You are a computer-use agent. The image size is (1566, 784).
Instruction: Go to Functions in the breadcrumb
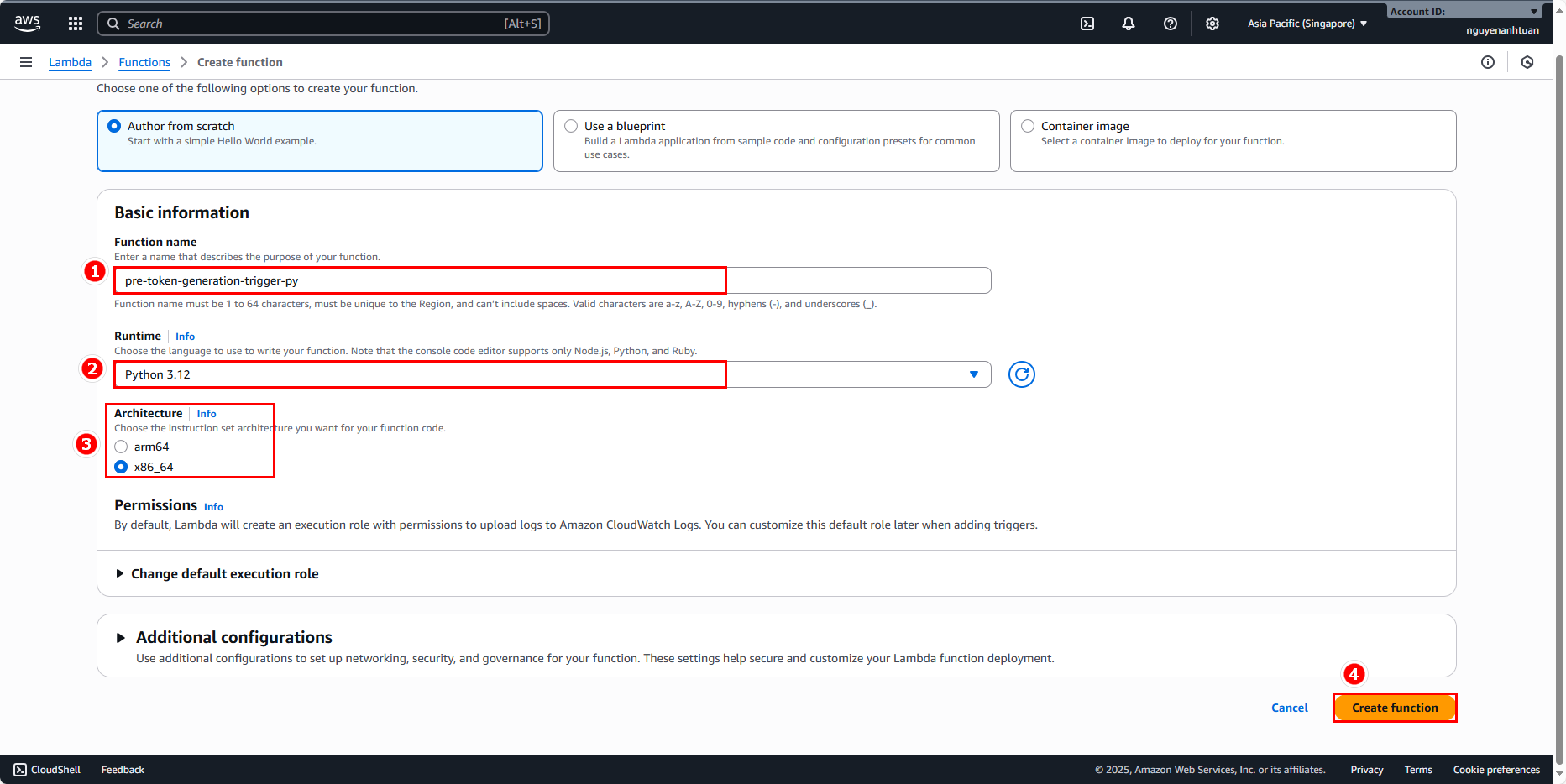tap(144, 62)
